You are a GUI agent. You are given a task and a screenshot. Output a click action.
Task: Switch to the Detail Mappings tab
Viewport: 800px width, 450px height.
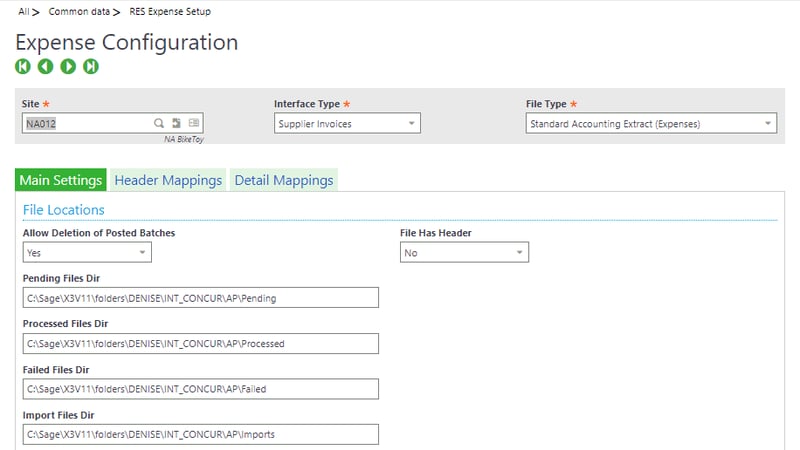[283, 180]
